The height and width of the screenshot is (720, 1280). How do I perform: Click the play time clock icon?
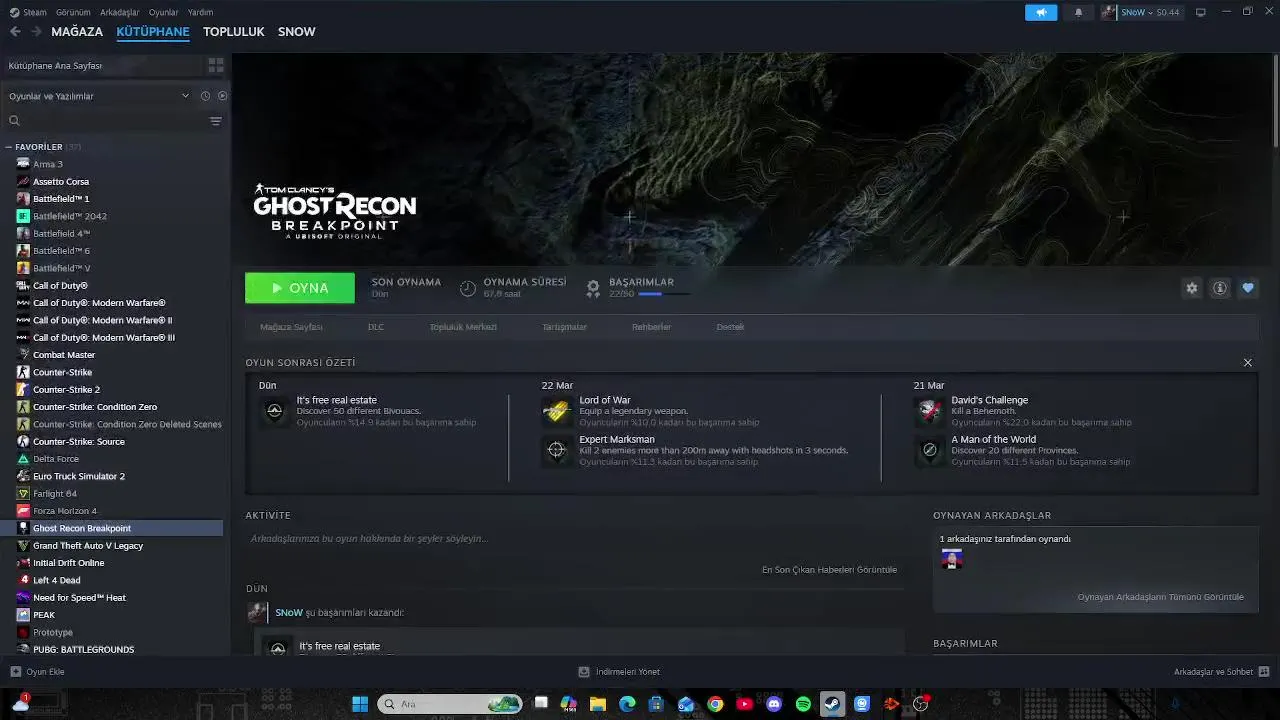click(467, 288)
